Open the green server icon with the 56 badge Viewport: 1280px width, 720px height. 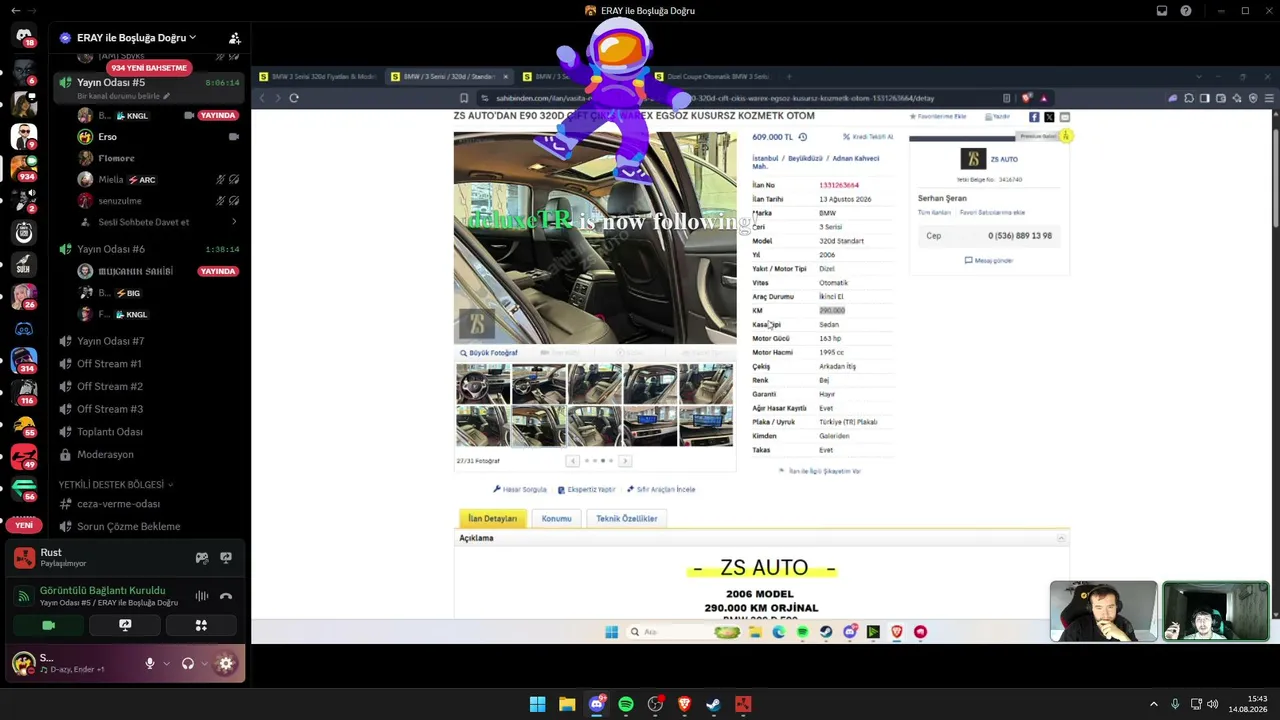(24, 489)
